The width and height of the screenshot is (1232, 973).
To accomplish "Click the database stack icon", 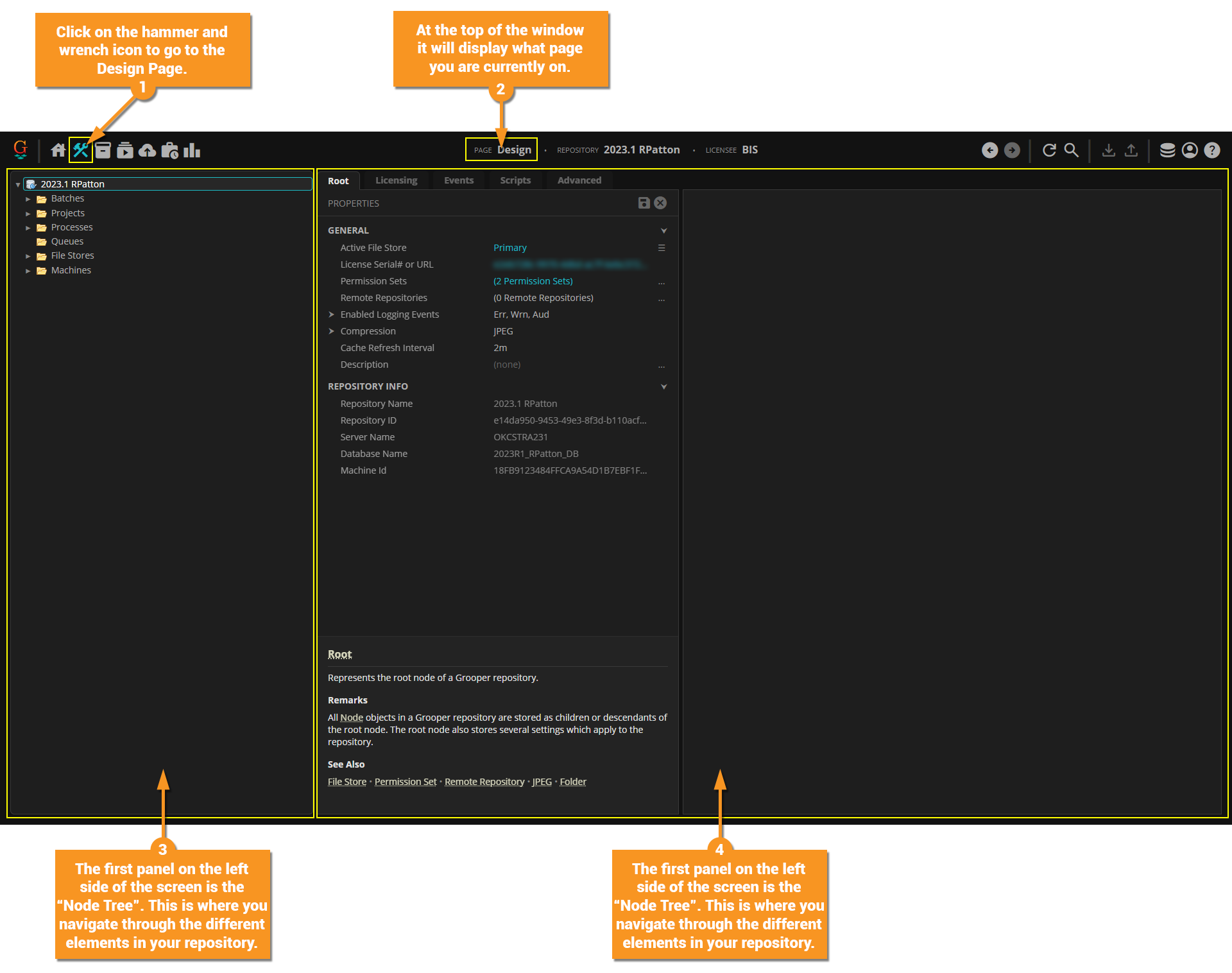I will [1167, 150].
